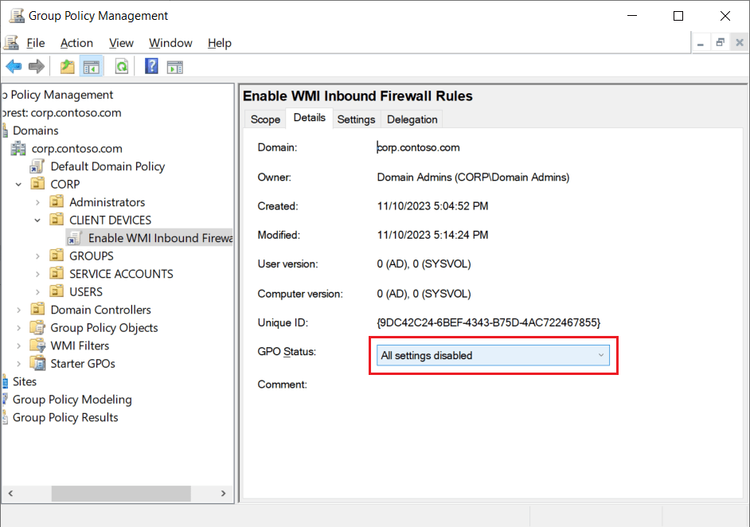This screenshot has width=750, height=527.
Task: Select corp.contoso.com domain tree item
Action: point(77,148)
